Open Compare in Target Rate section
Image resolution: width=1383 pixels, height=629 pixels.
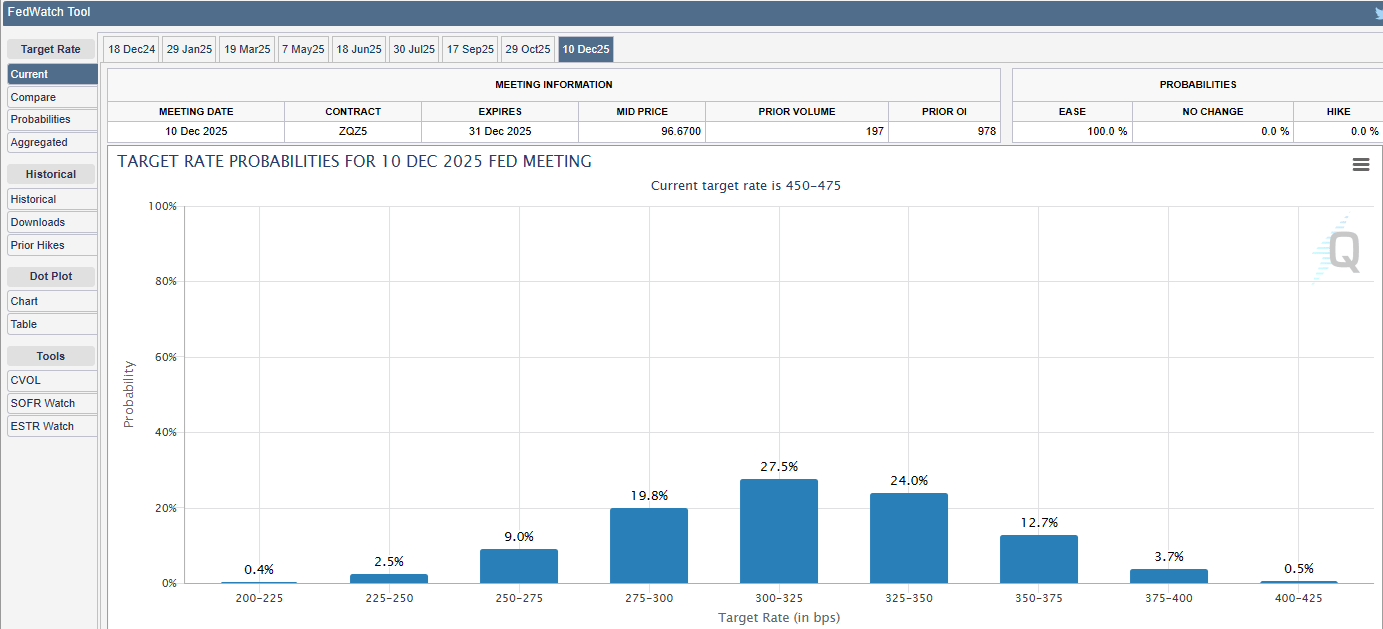point(52,97)
